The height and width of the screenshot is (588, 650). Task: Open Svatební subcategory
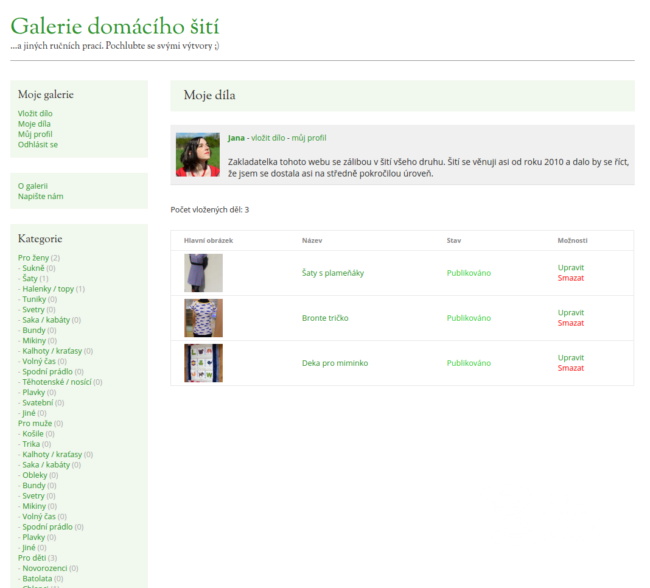[x=38, y=403]
